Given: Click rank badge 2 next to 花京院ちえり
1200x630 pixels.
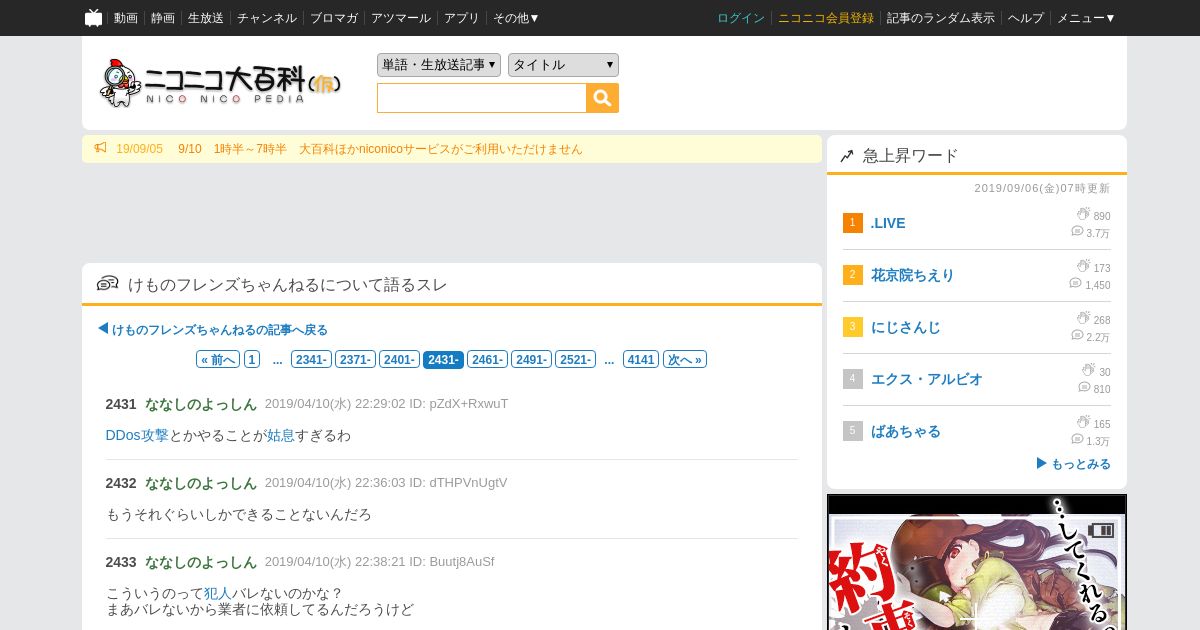Looking at the screenshot, I should [852, 275].
